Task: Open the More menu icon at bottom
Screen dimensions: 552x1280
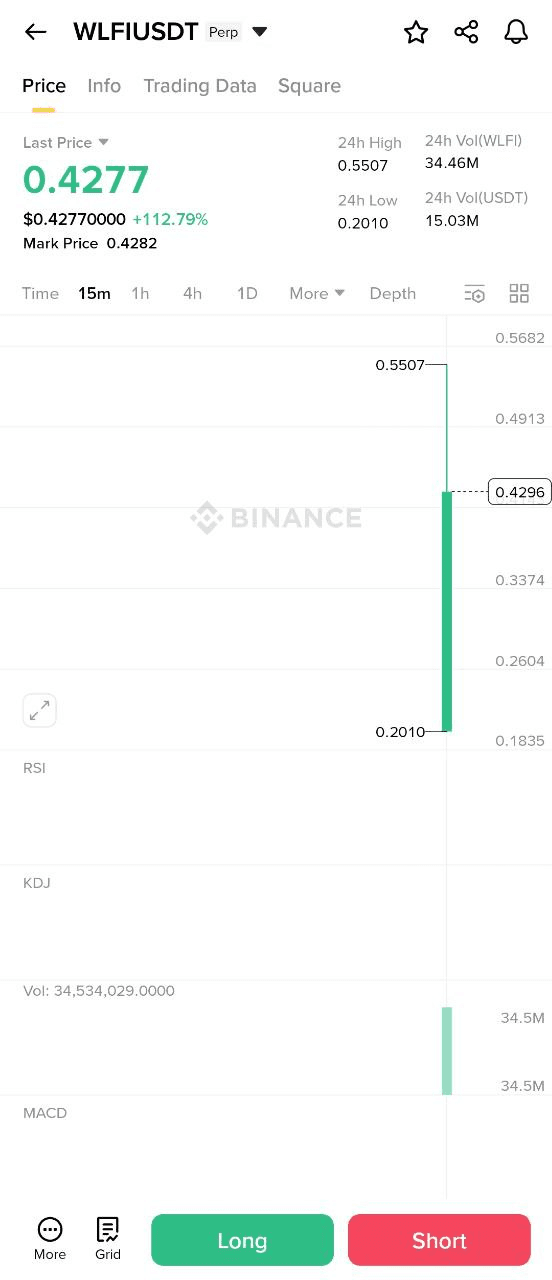Action: pyautogui.click(x=50, y=1239)
